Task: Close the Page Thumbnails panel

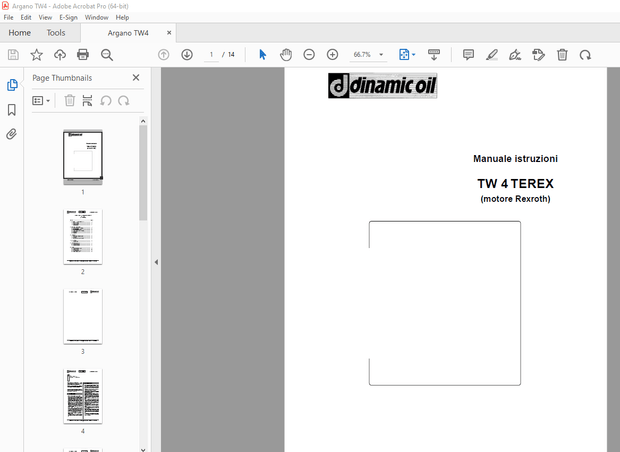Action: (136, 78)
